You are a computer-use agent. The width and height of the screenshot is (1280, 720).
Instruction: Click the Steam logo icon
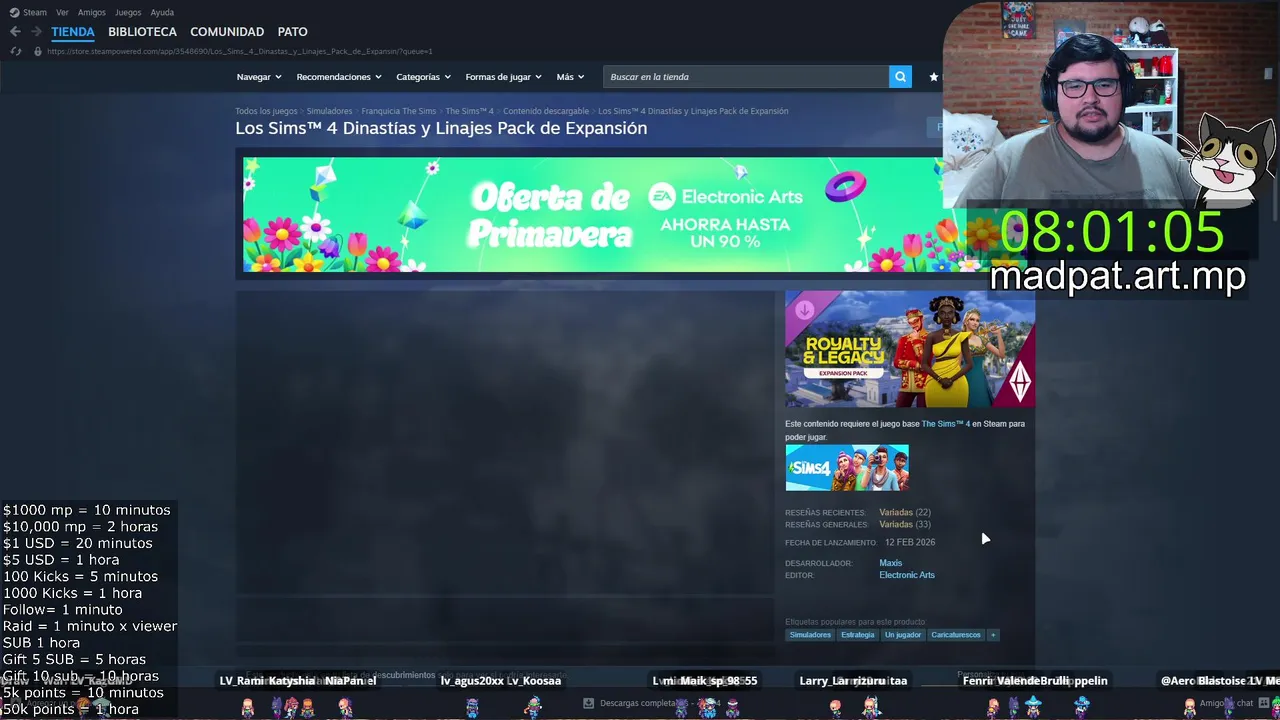click(14, 12)
